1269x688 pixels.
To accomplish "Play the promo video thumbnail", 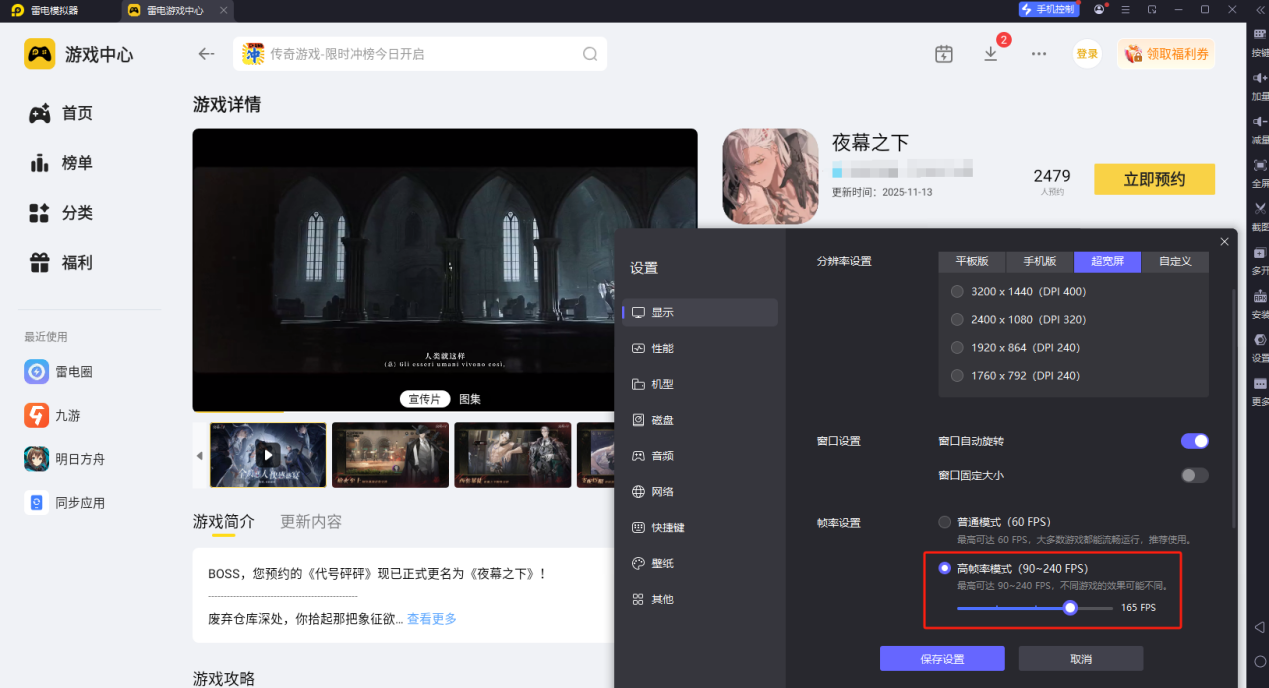I will [x=267, y=455].
